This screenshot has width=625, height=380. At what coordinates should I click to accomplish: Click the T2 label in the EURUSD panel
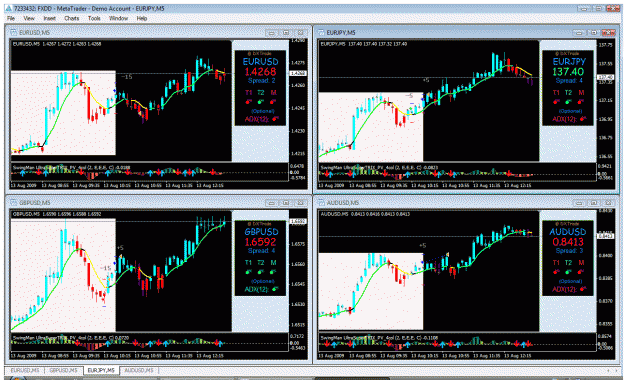(x=261, y=93)
